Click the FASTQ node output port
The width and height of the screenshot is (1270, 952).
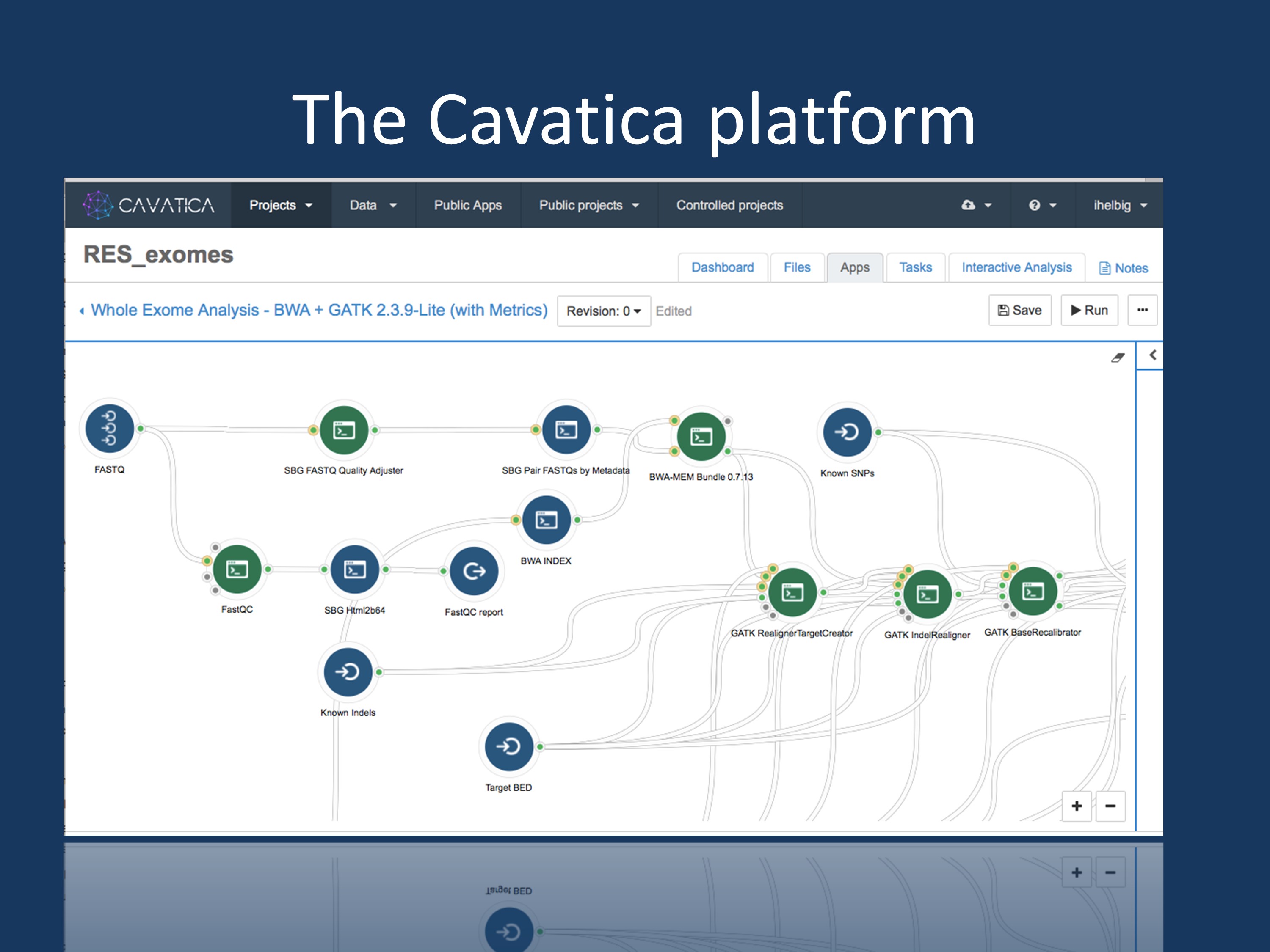point(141,429)
